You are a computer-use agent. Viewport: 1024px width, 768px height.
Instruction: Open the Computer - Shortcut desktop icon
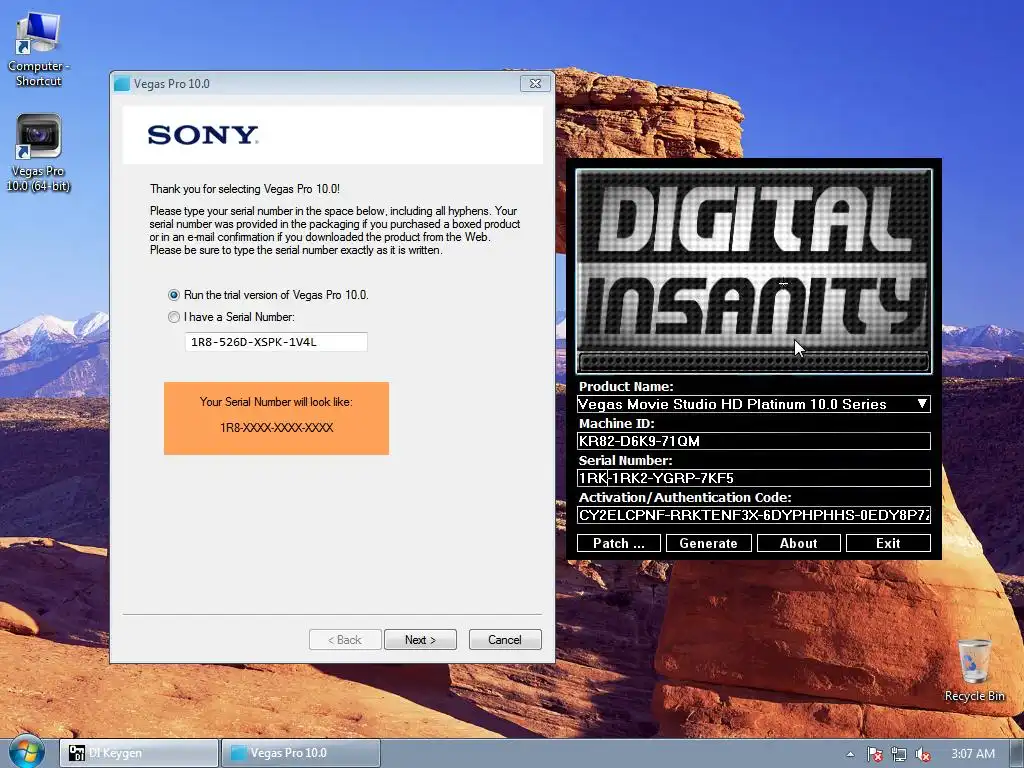[x=38, y=50]
